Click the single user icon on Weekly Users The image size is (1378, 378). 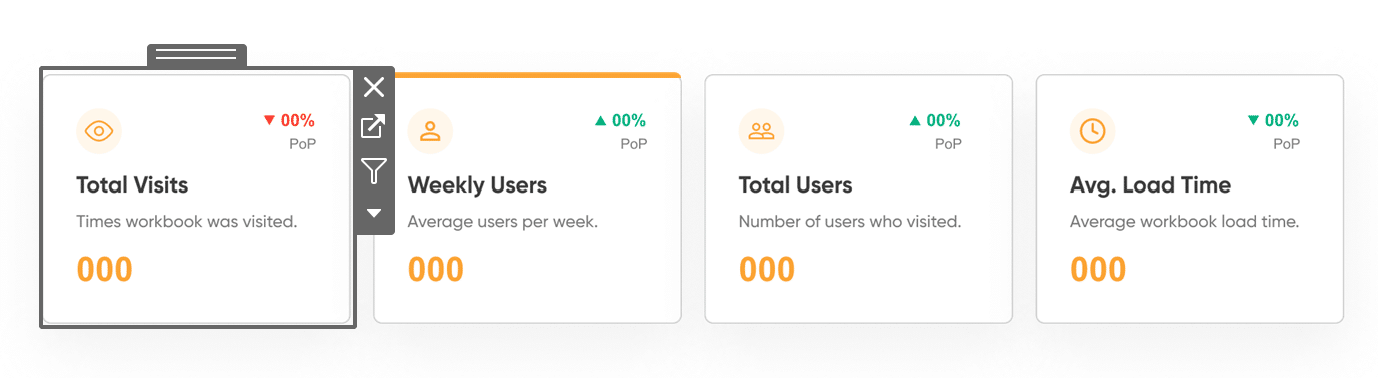click(430, 131)
